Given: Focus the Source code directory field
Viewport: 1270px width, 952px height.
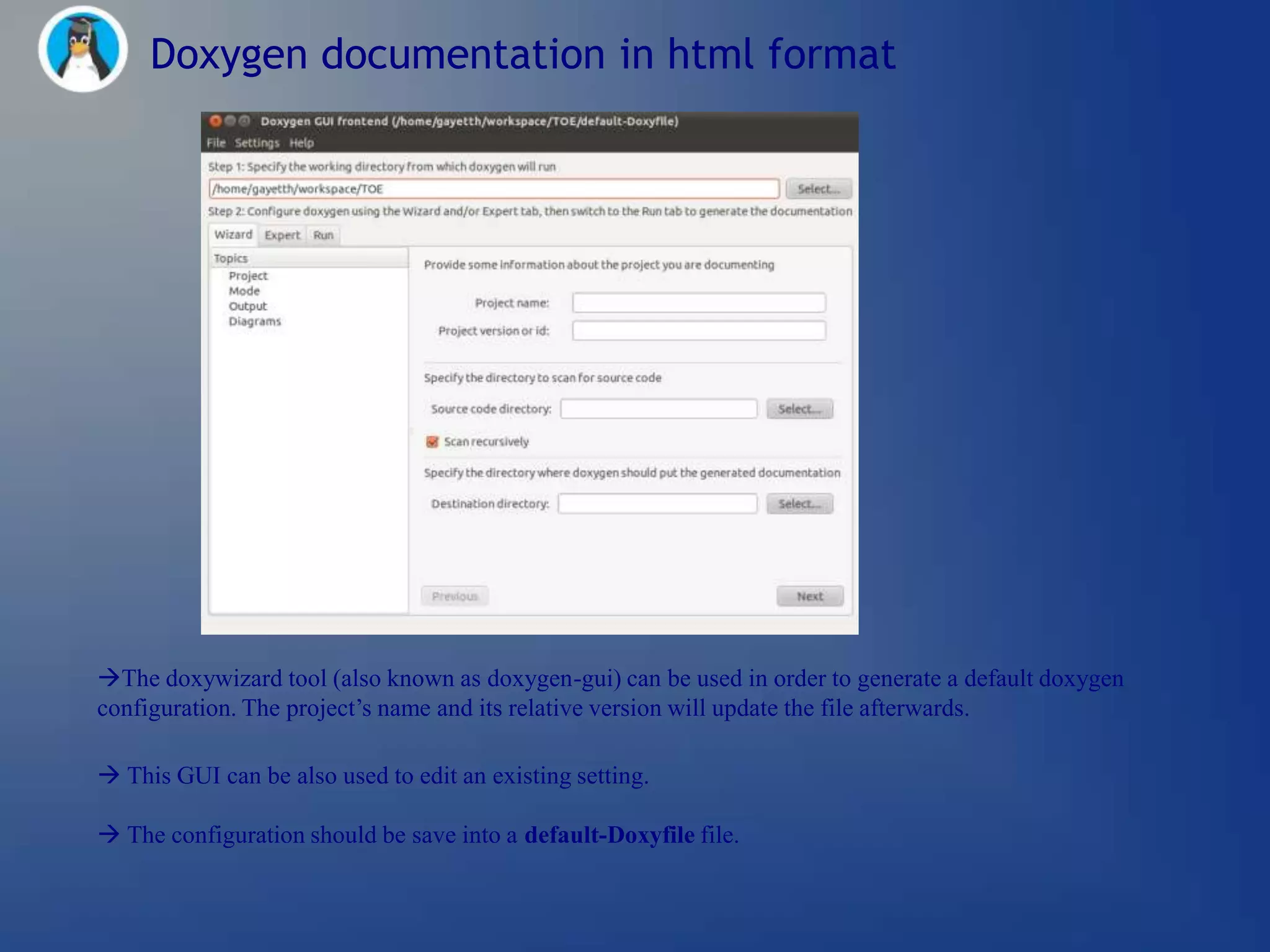Looking at the screenshot, I should (659, 408).
